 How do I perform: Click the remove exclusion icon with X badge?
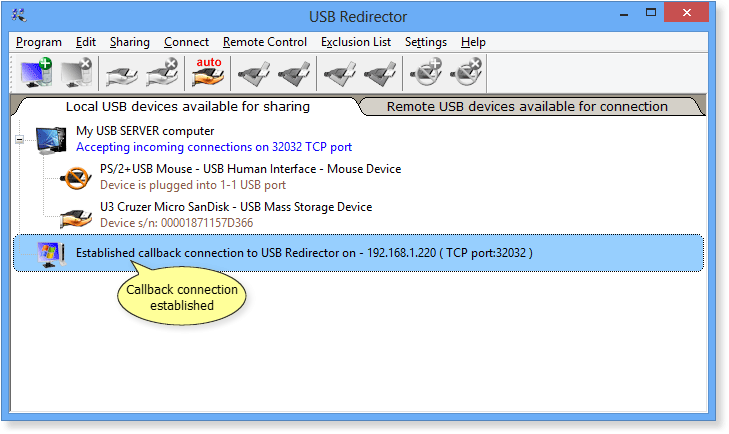coord(466,73)
